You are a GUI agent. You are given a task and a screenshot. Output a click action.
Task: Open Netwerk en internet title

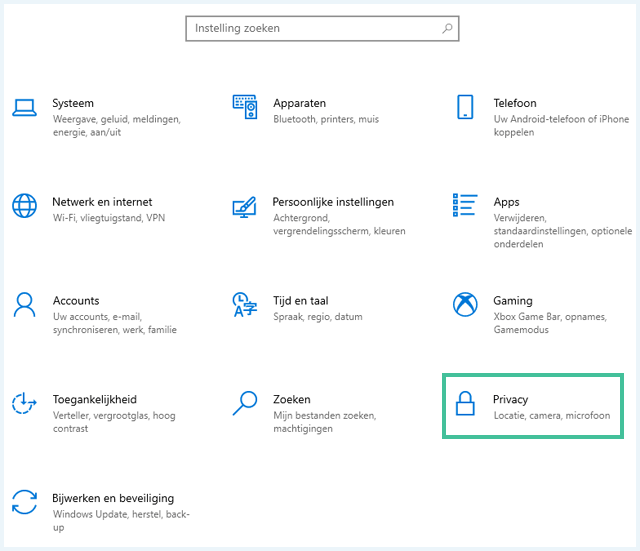(x=102, y=202)
